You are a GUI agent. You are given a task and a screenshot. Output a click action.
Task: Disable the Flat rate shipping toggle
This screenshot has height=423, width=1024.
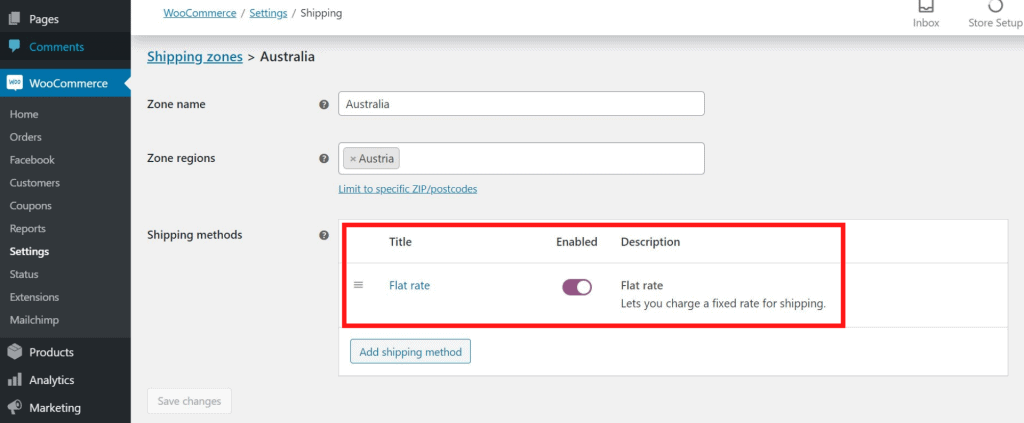click(x=577, y=287)
